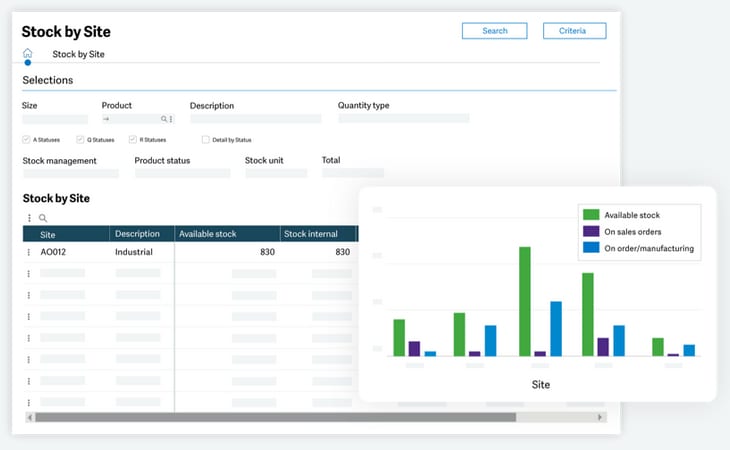Click the Available stock legend label
The width and height of the screenshot is (730, 450).
[632, 215]
